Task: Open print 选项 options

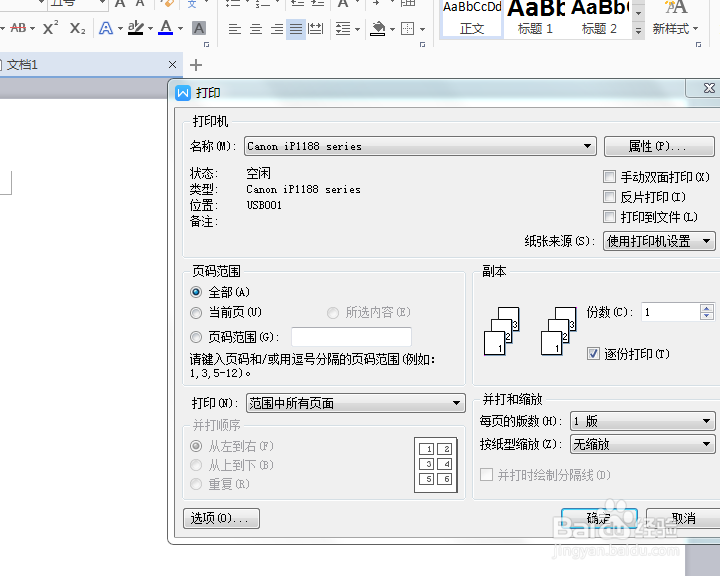Action: (x=221, y=518)
